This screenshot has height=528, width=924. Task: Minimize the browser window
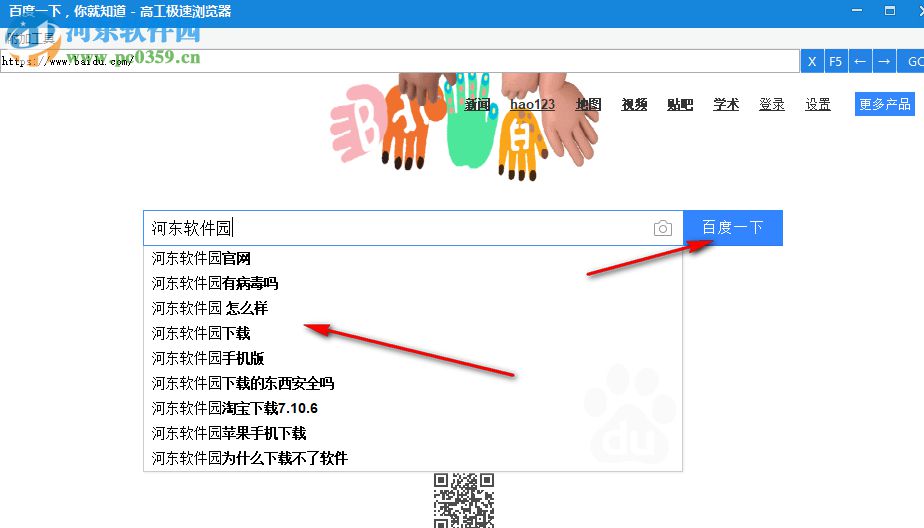[x=857, y=11]
